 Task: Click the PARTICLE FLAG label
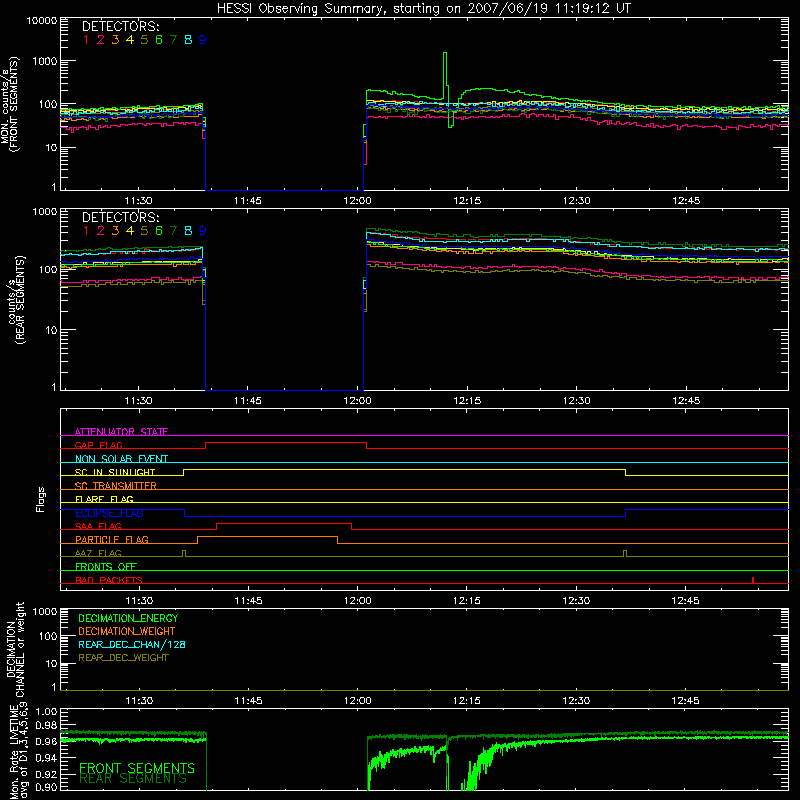point(112,540)
